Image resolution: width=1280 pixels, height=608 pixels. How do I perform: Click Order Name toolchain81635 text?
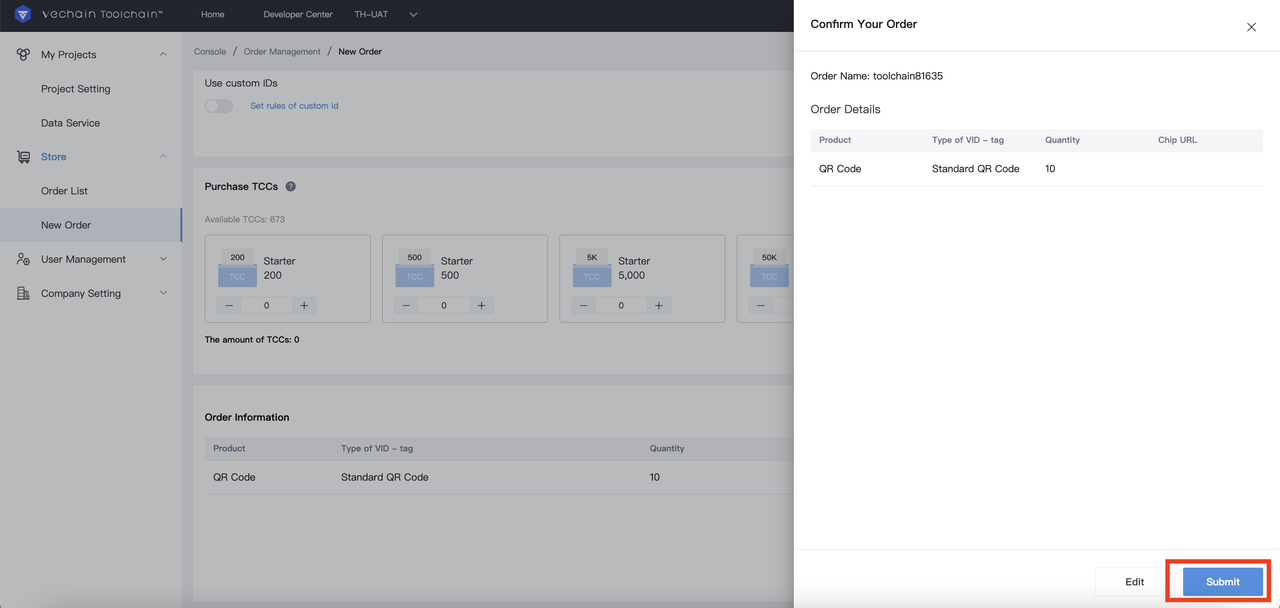(877, 76)
